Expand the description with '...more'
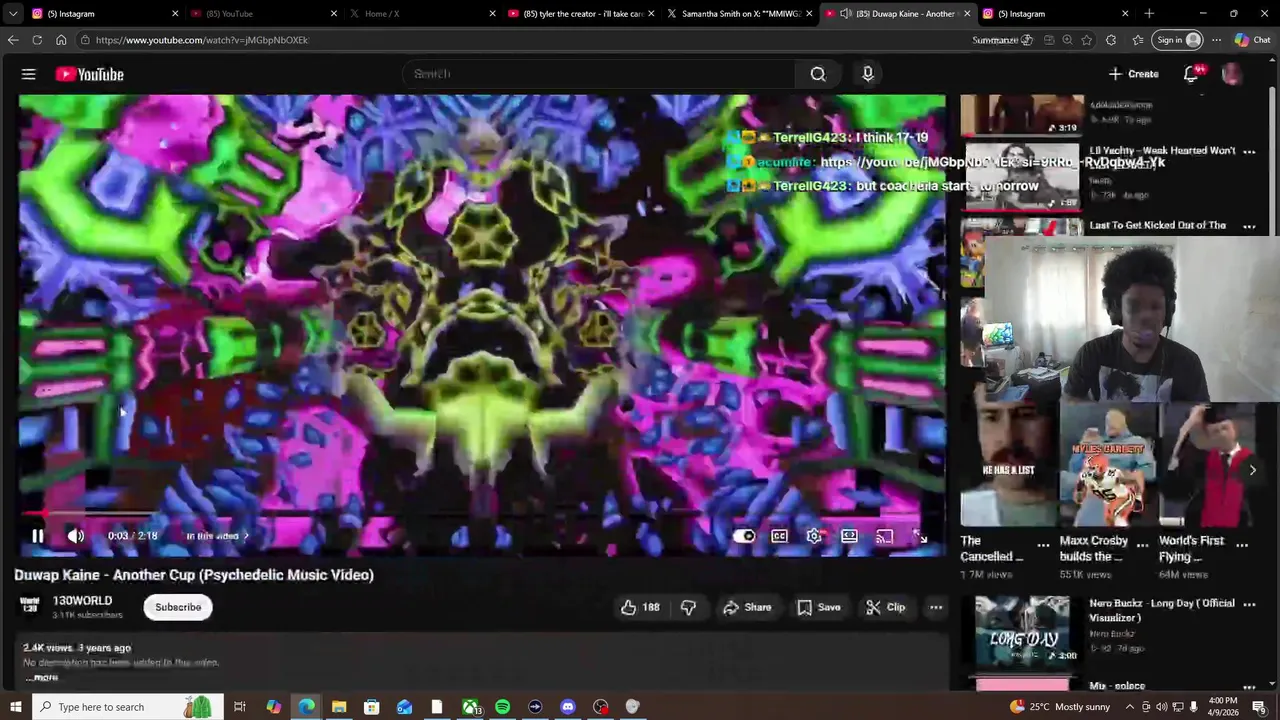This screenshot has width=1280, height=720. click(42, 677)
